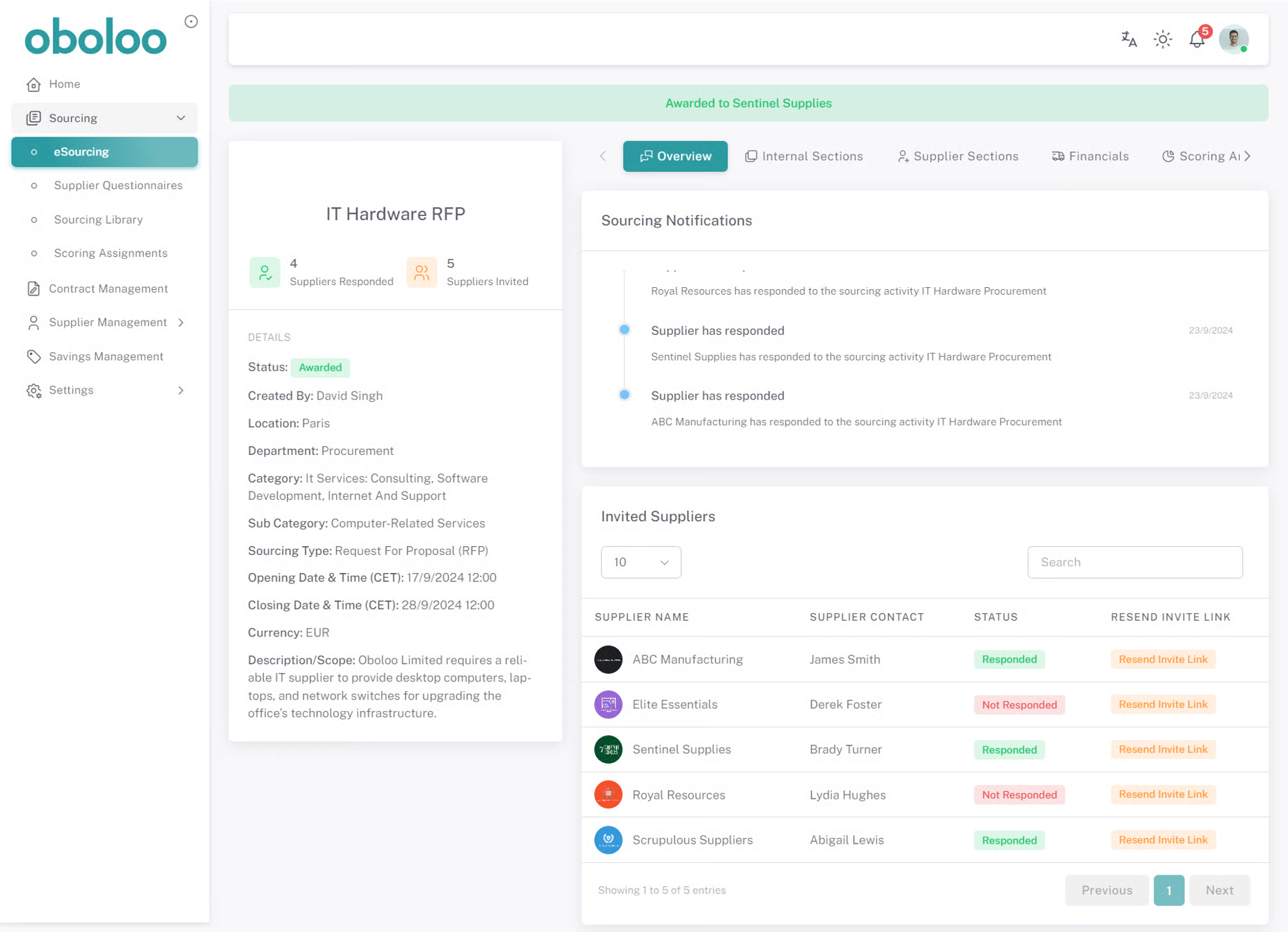Toggle the sidebar pin circle icon

(x=191, y=21)
